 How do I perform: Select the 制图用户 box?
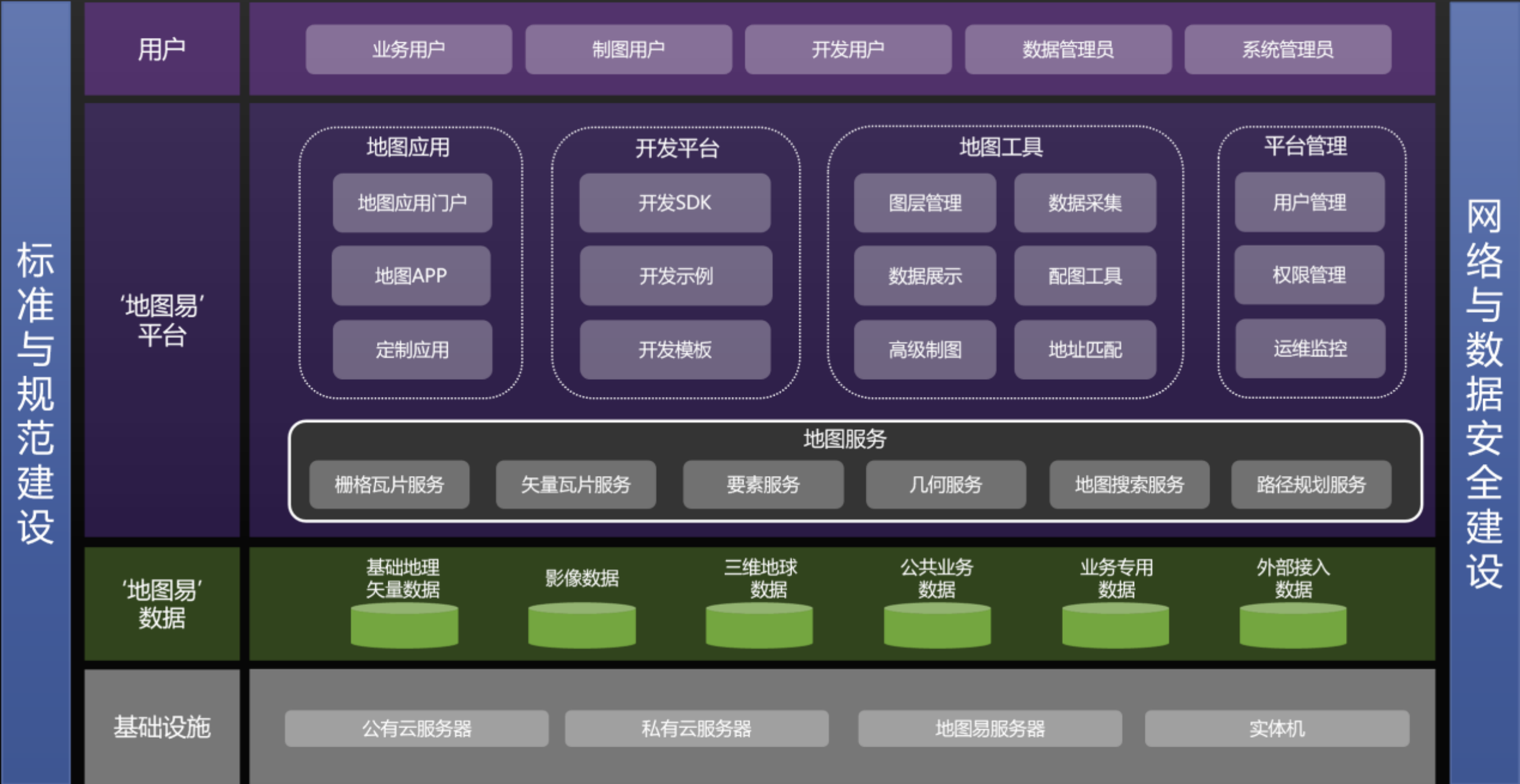tap(628, 49)
